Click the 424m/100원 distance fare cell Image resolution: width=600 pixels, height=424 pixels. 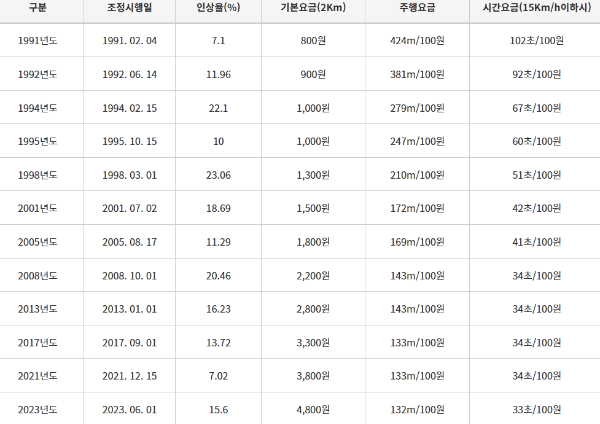[x=417, y=41]
